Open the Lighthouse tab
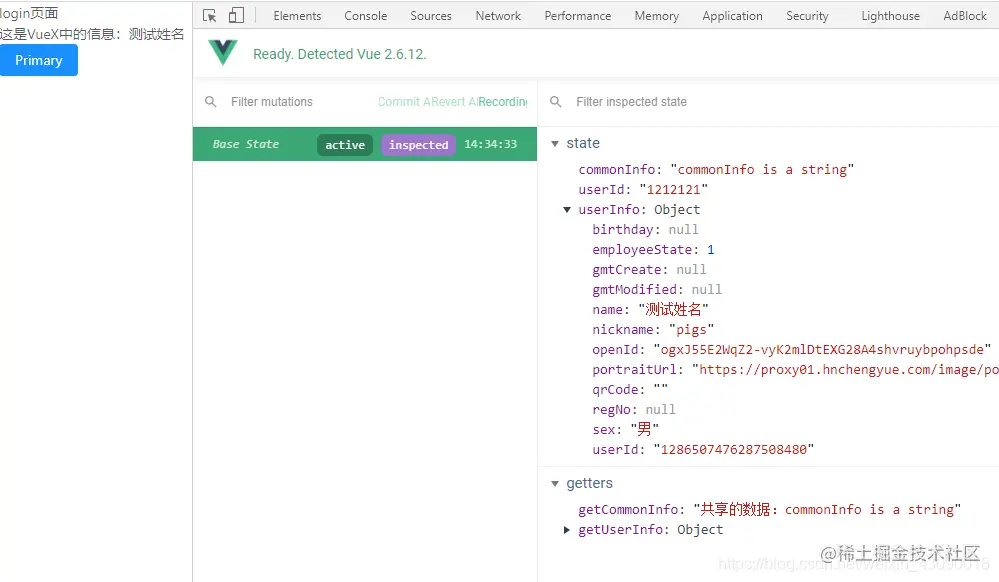This screenshot has width=999, height=582. coord(891,16)
